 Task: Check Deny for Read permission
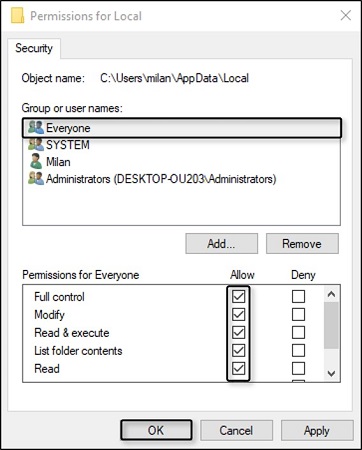pyautogui.click(x=298, y=368)
